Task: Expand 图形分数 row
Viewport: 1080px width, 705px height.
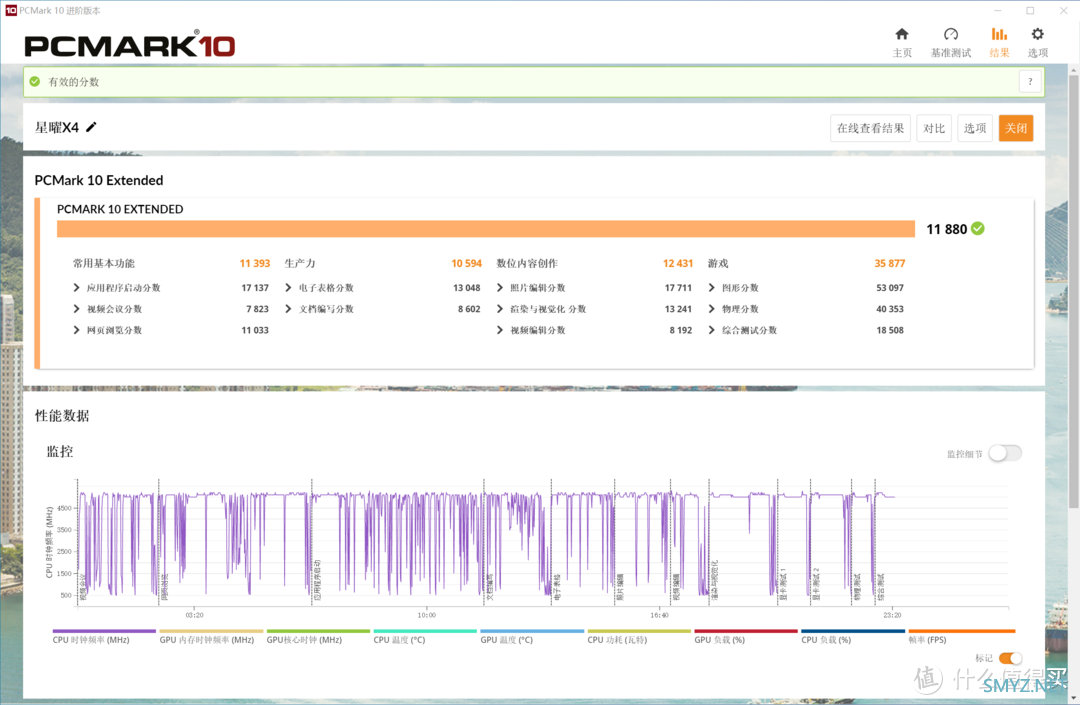Action: pyautogui.click(x=712, y=288)
